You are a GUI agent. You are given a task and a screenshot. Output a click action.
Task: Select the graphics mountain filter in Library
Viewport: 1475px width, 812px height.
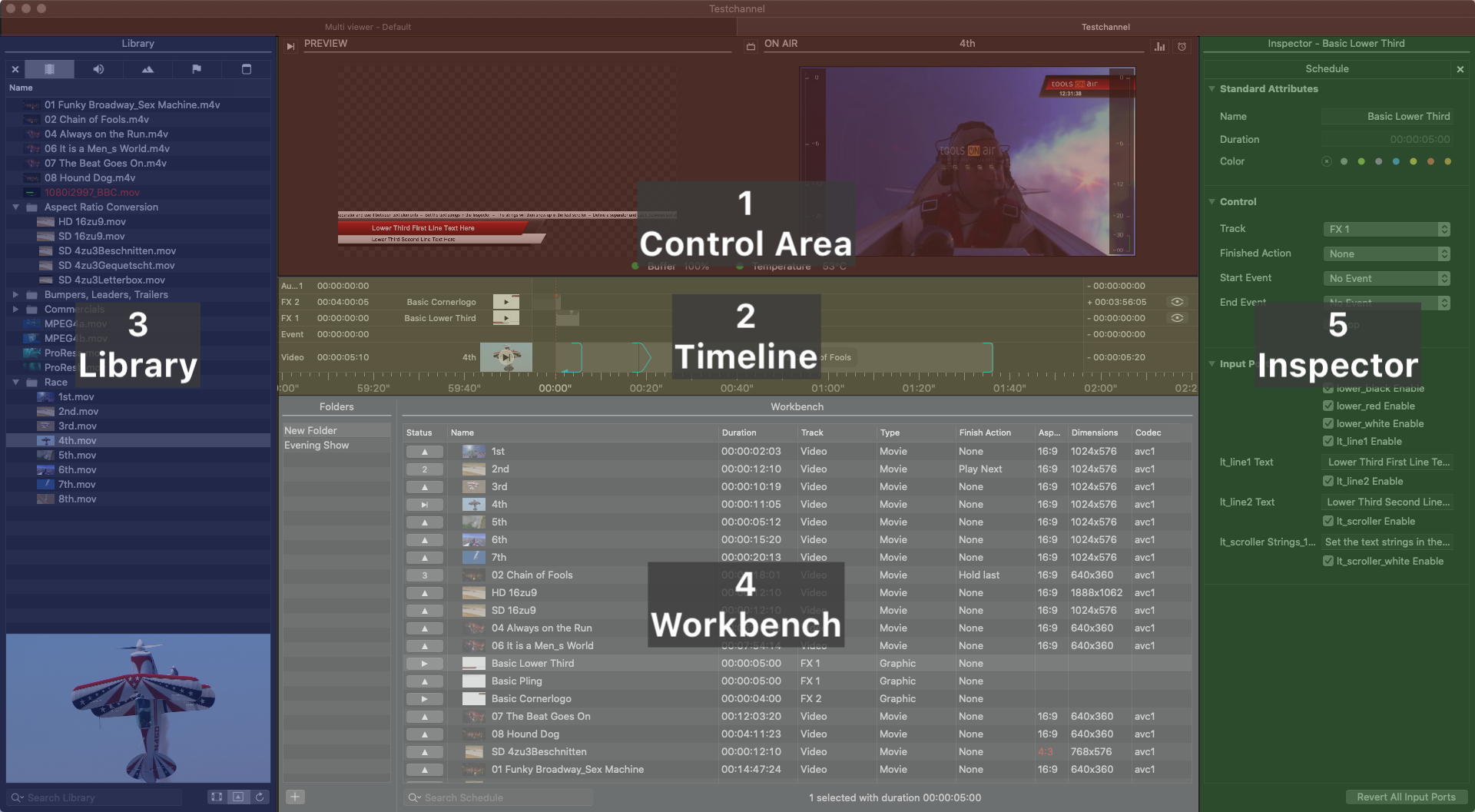tap(147, 69)
